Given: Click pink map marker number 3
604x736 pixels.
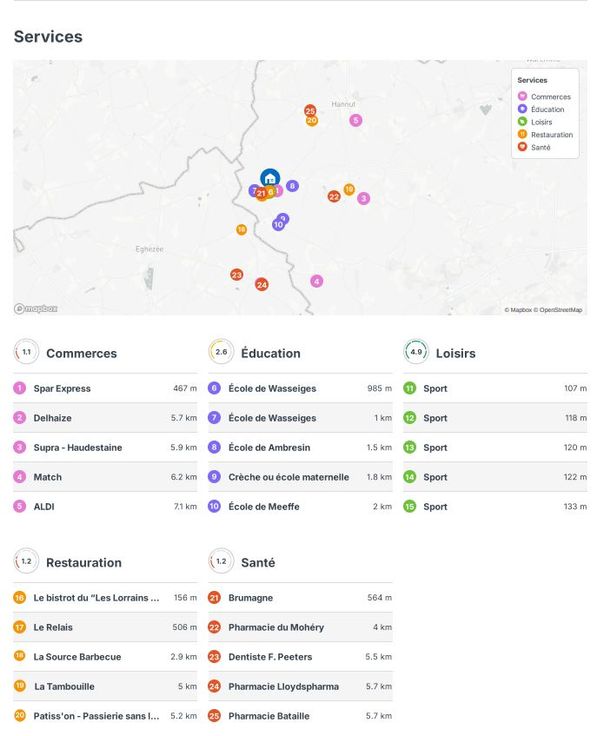Looking at the screenshot, I should click(363, 198).
